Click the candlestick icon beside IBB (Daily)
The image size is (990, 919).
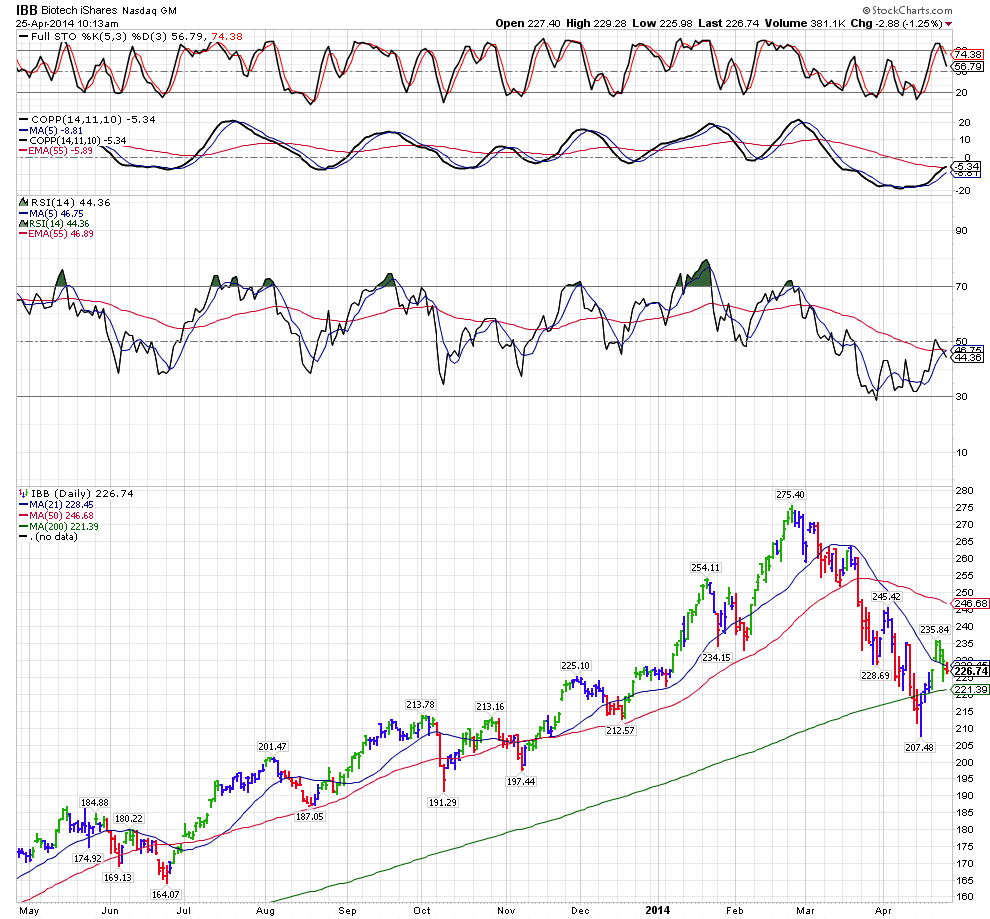click(23, 494)
